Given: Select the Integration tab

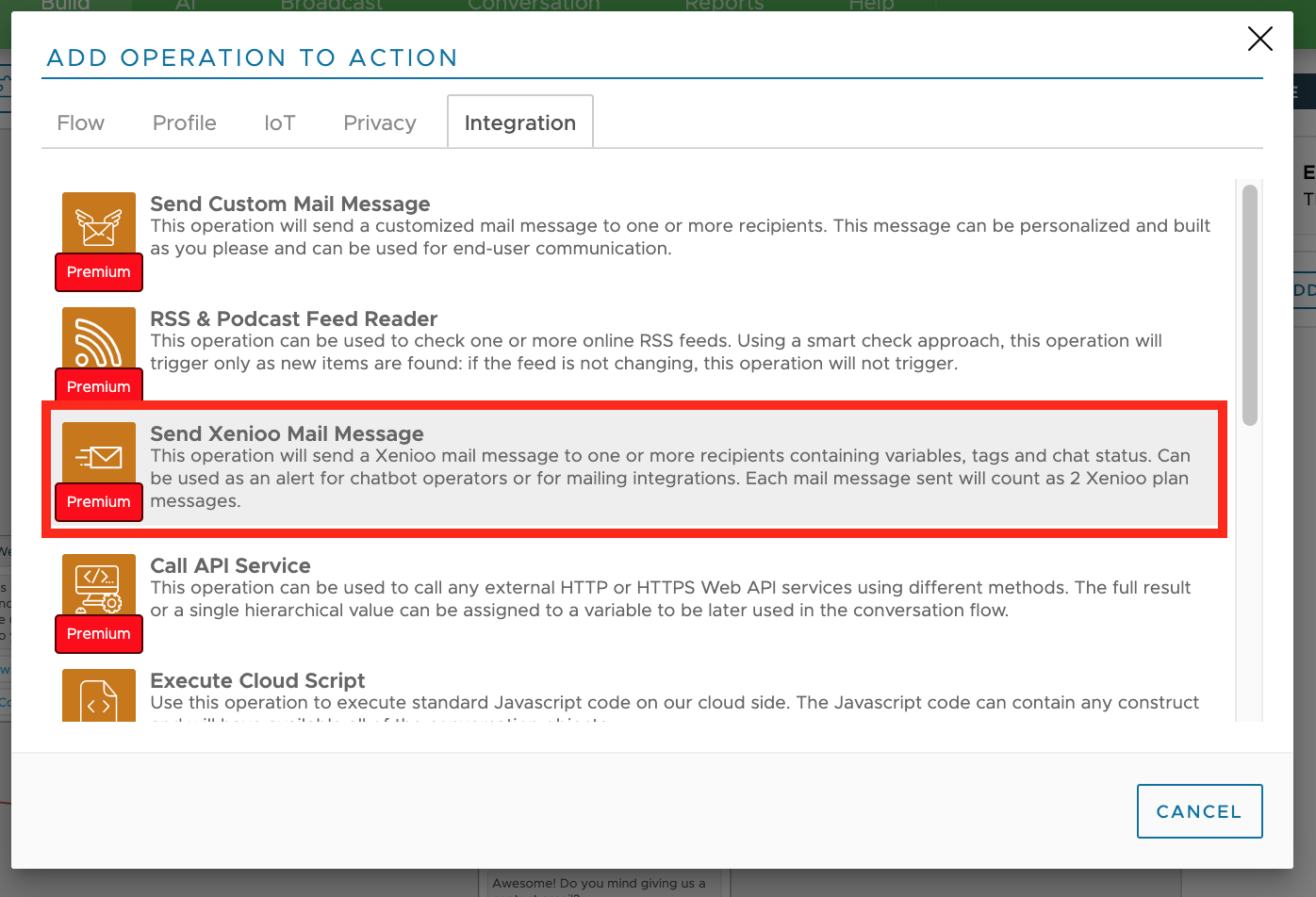Looking at the screenshot, I should click(x=520, y=122).
